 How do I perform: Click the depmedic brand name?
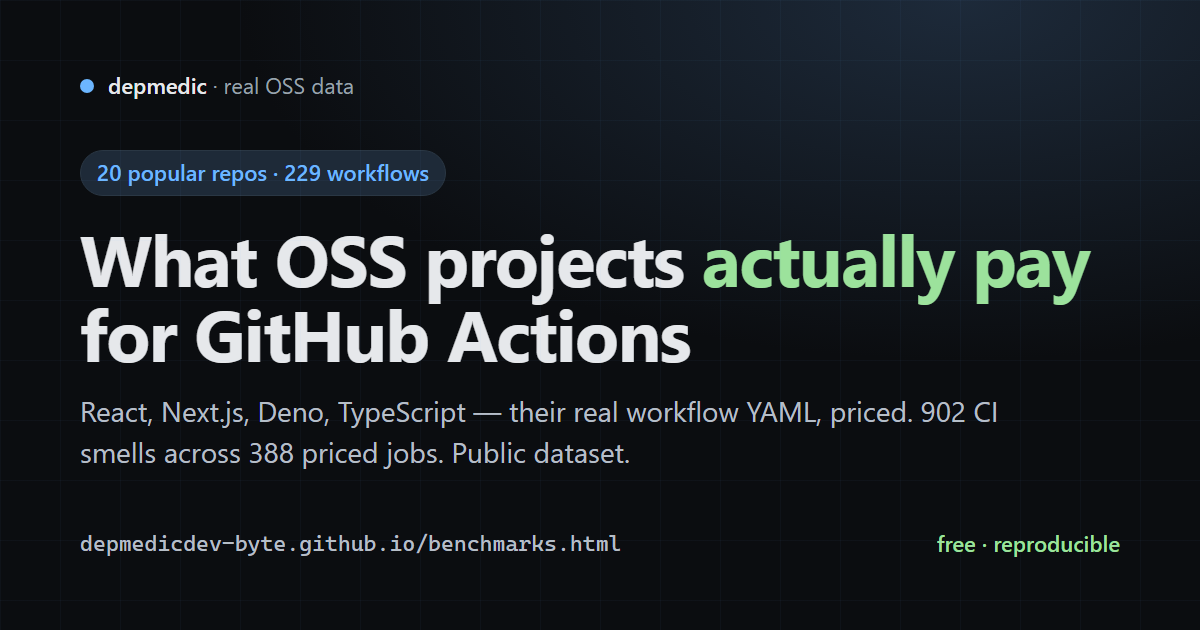pos(157,87)
